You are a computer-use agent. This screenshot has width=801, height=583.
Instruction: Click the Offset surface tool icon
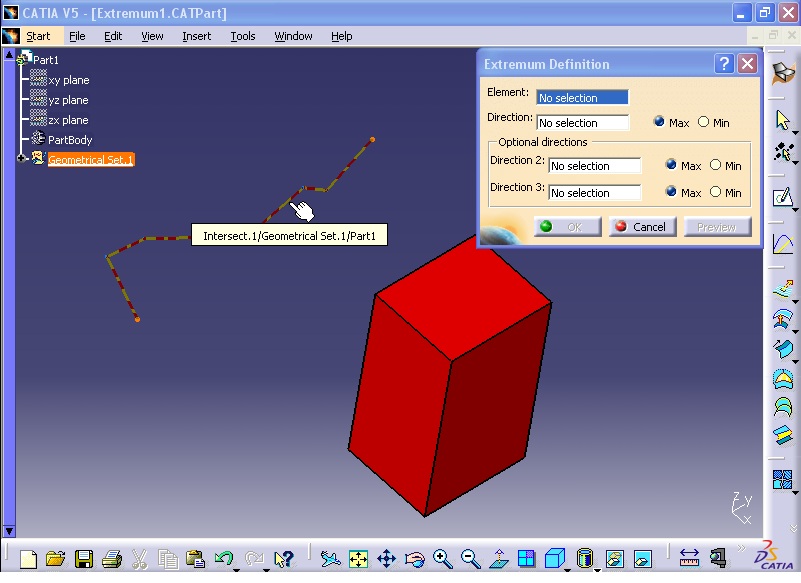pyautogui.click(x=782, y=435)
